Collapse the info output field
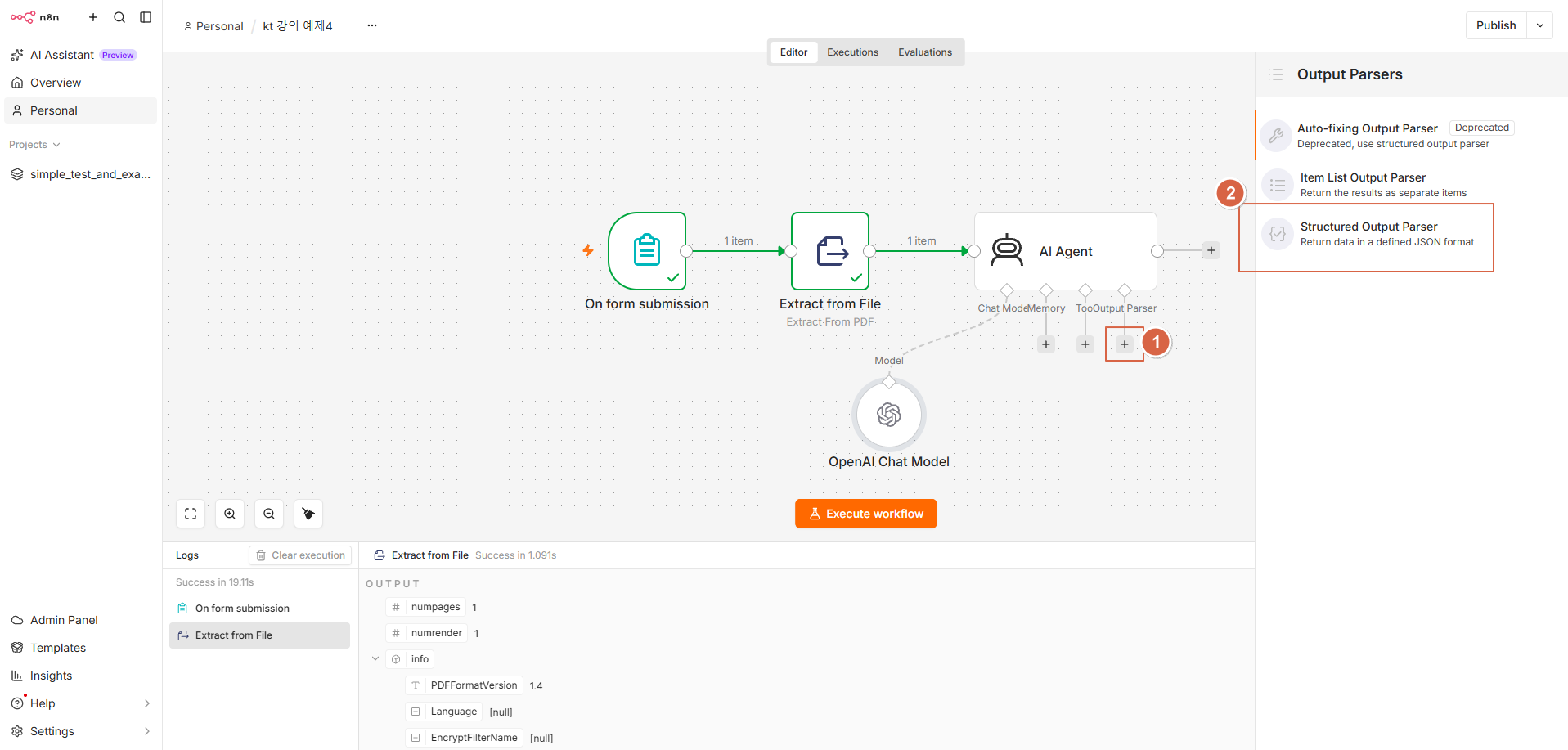The image size is (1568, 750). (x=375, y=659)
